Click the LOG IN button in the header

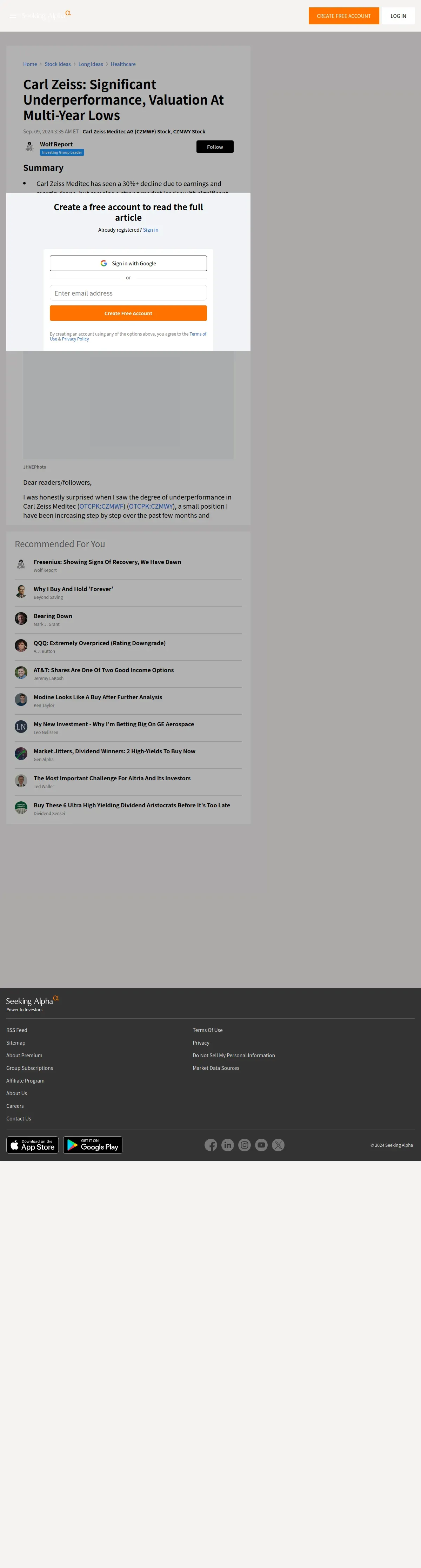(399, 16)
